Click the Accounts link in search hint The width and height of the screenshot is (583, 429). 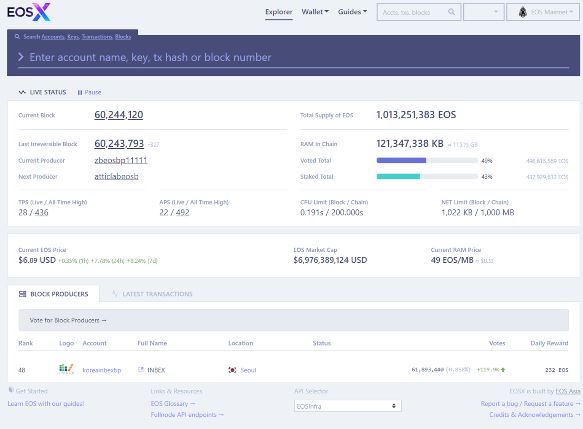(x=53, y=37)
